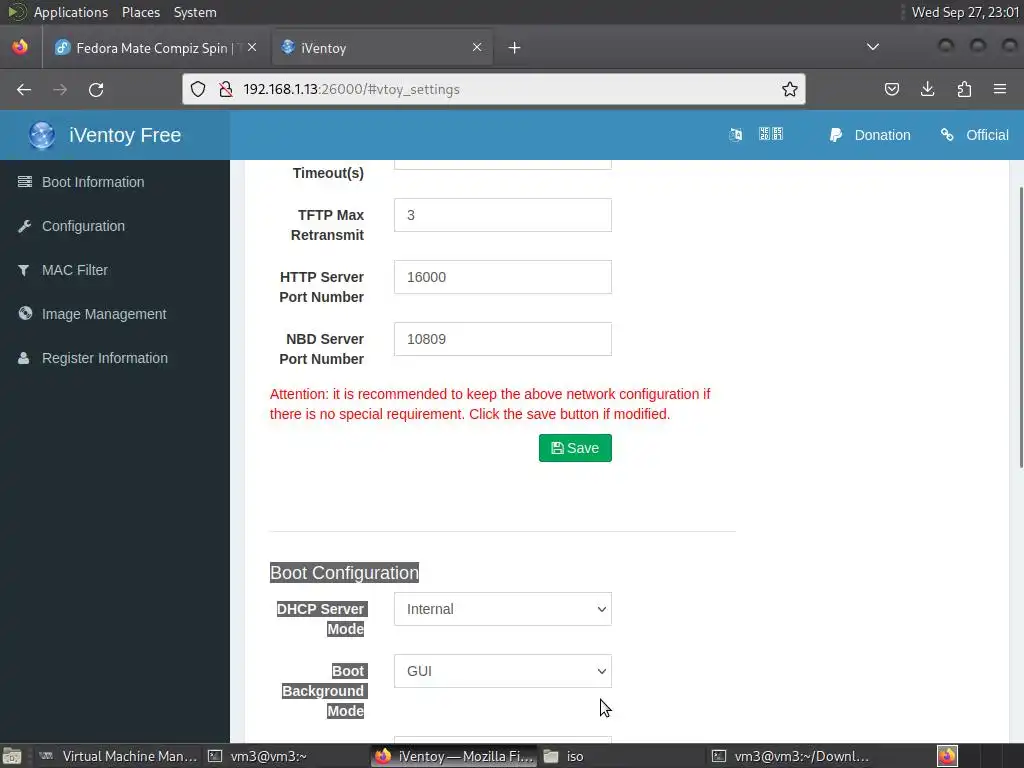Image resolution: width=1024 pixels, height=768 pixels.
Task: Click the insecure connection padlock icon
Action: tap(226, 89)
